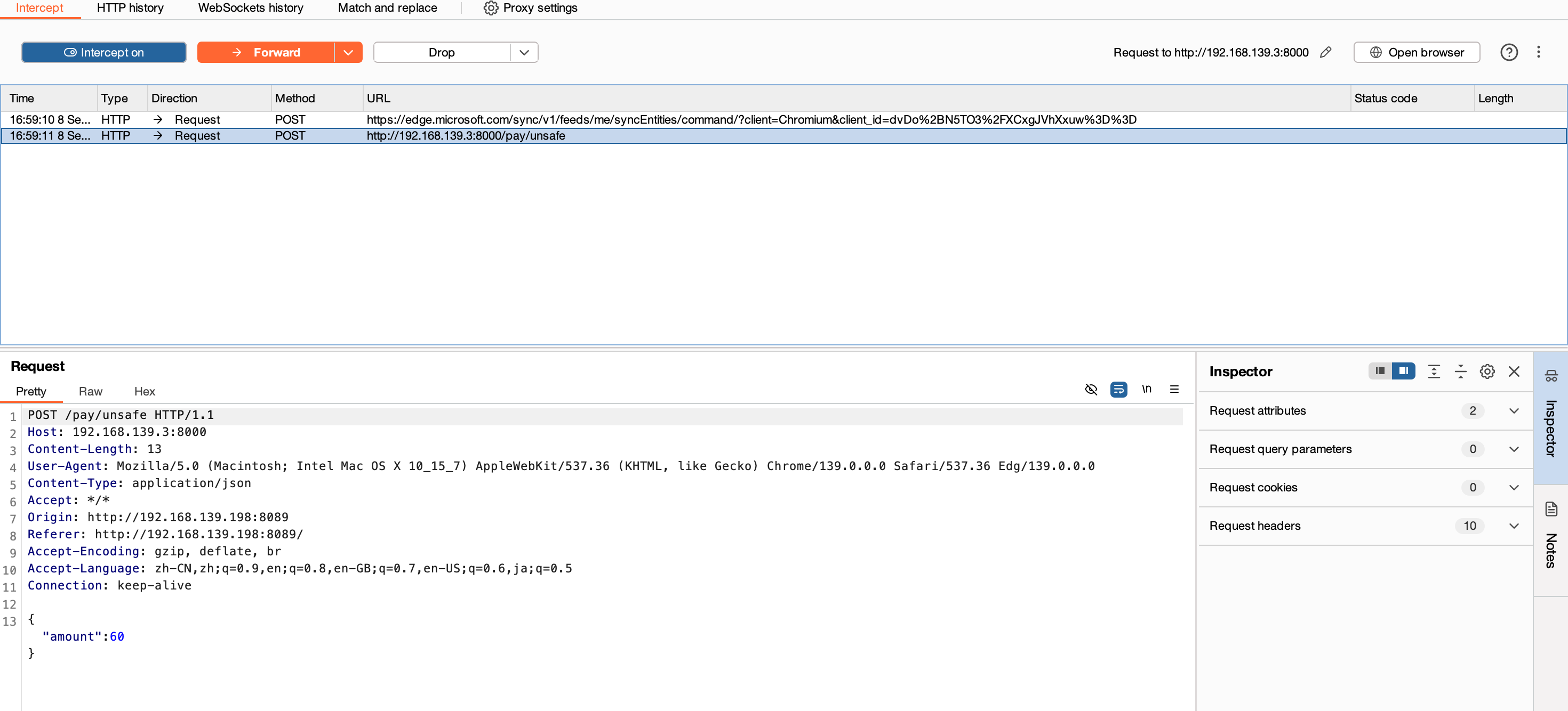Select the edge.microsoft.com POST request row

pos(783,119)
